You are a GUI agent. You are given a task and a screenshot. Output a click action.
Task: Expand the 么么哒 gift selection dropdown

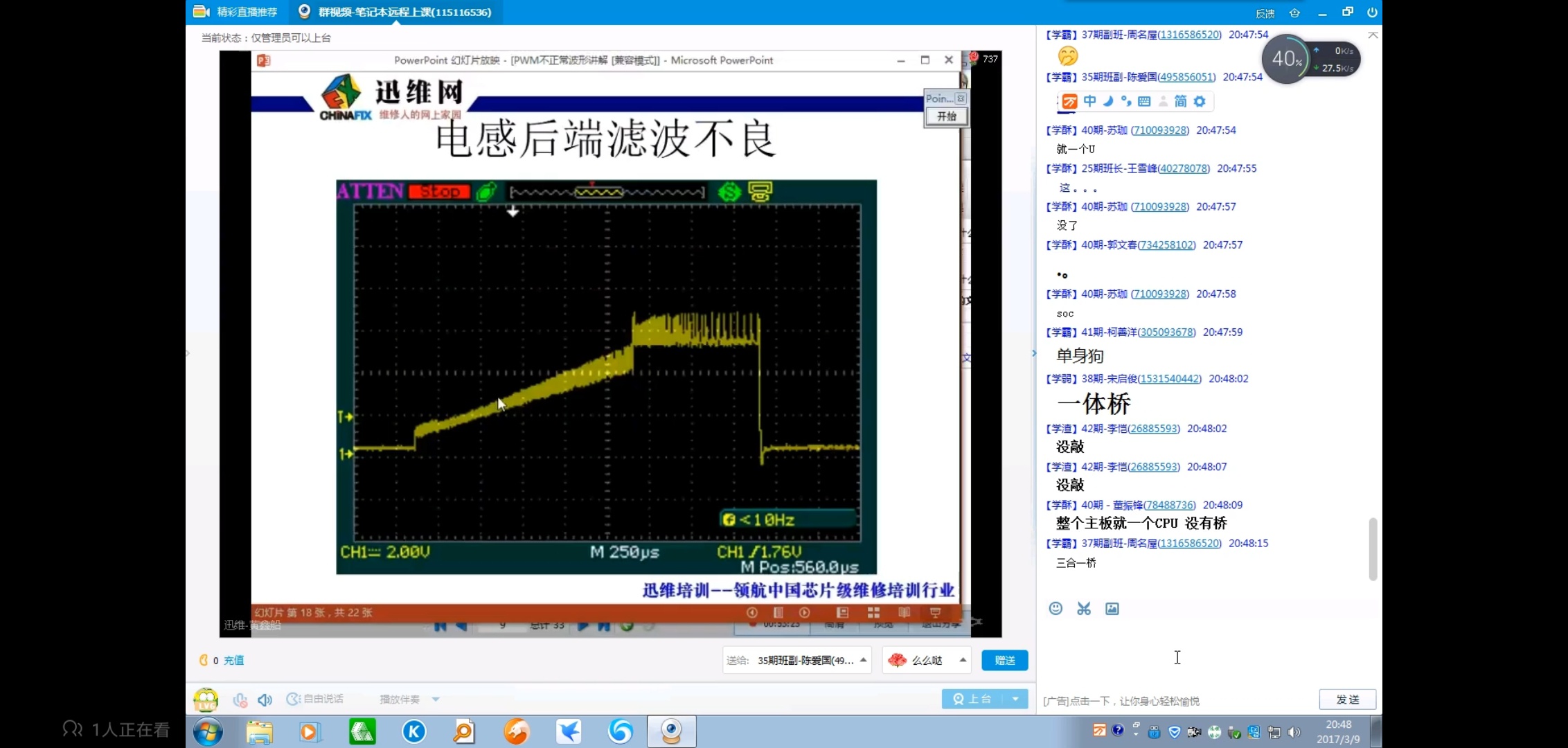(963, 660)
